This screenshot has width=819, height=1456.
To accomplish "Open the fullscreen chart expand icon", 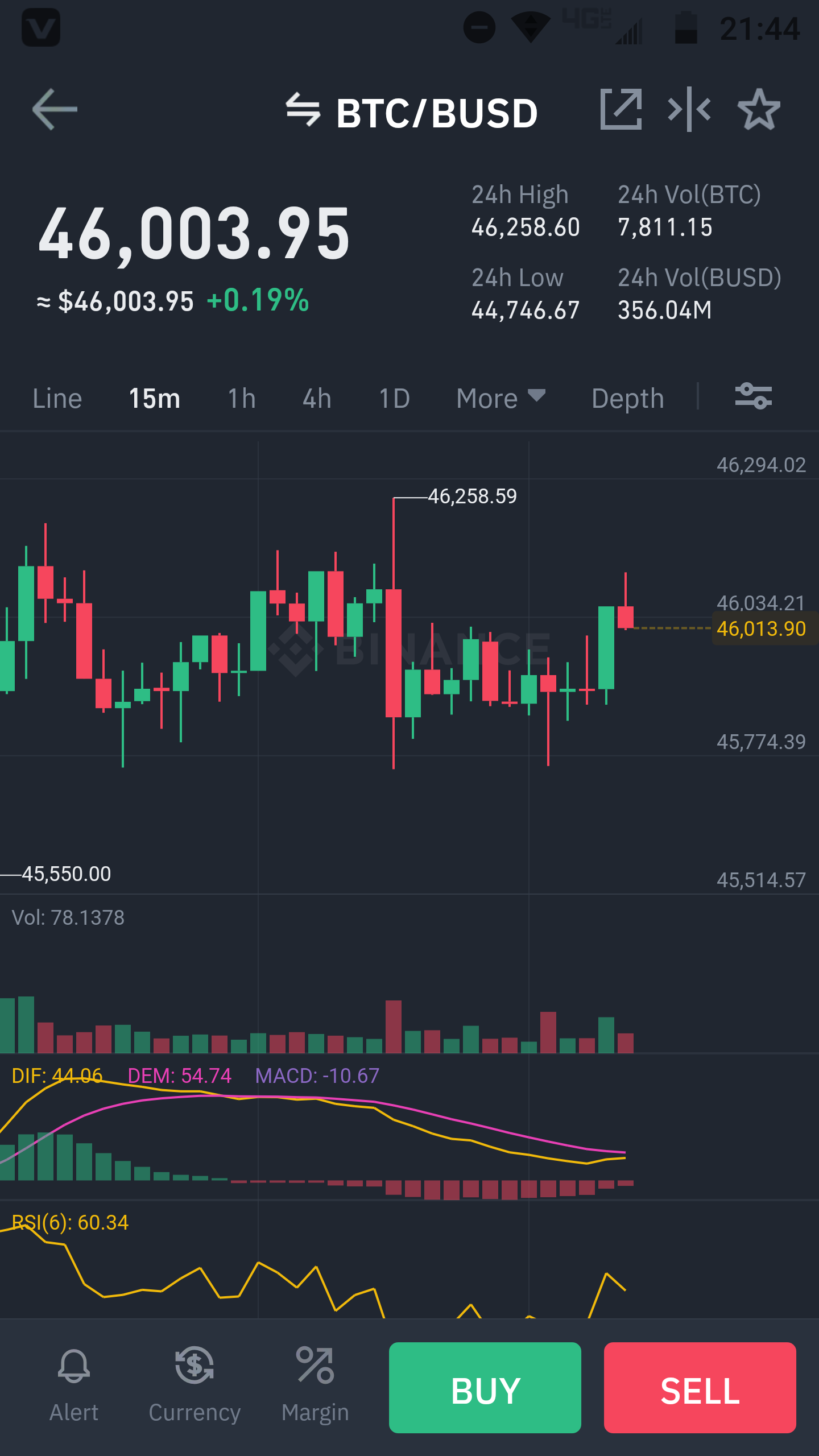I will click(621, 109).
